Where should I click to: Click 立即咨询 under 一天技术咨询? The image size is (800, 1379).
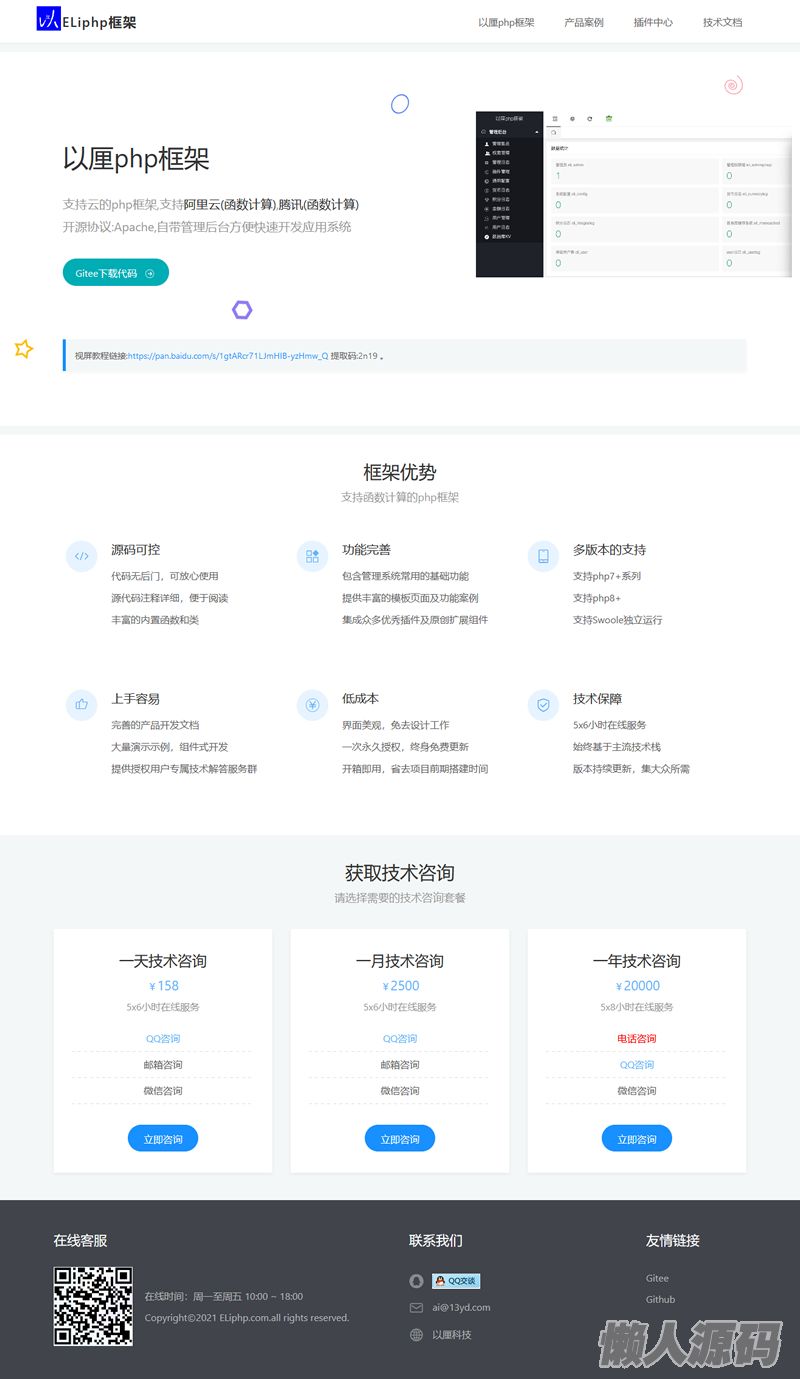(x=163, y=1139)
